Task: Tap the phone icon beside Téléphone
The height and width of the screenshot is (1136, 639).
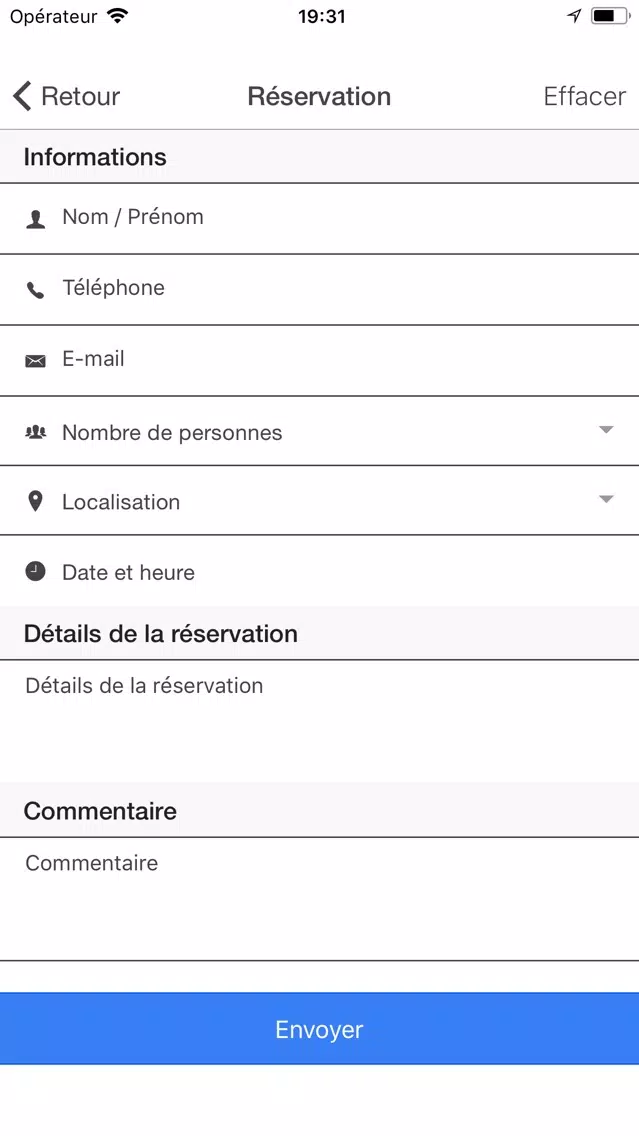Action: tap(36, 291)
